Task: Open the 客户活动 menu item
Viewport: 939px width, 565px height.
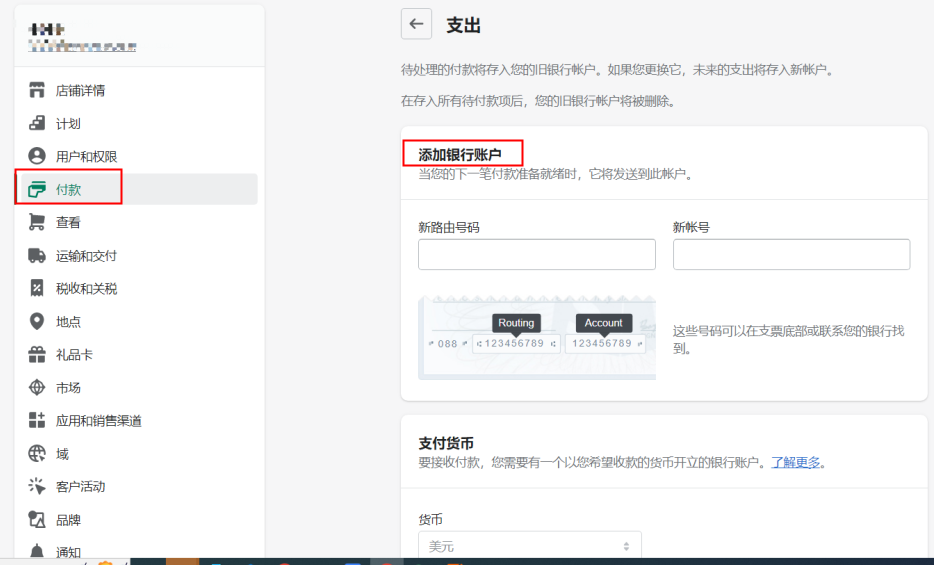Action: click(80, 486)
